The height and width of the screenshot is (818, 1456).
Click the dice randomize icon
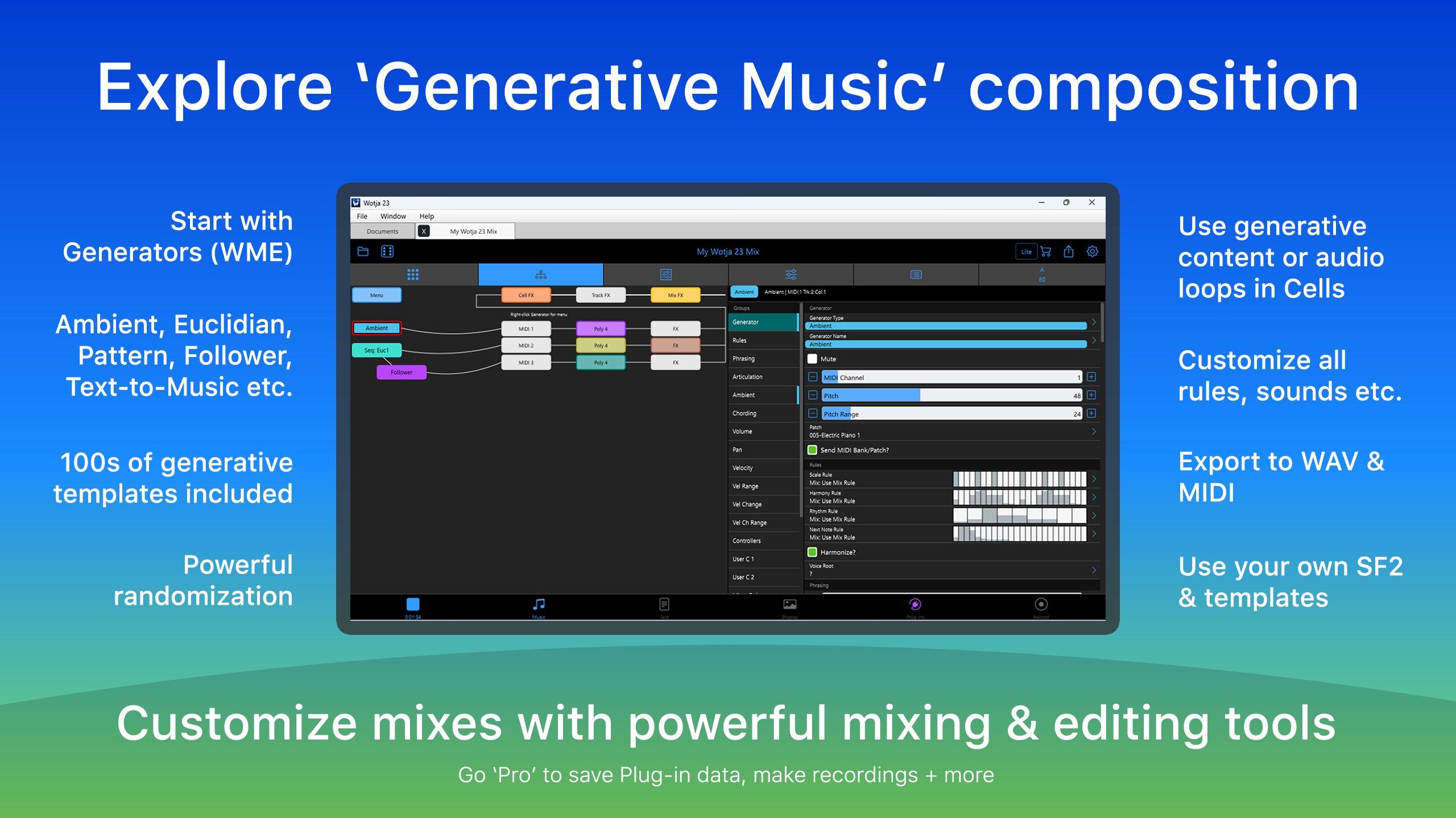click(x=387, y=251)
